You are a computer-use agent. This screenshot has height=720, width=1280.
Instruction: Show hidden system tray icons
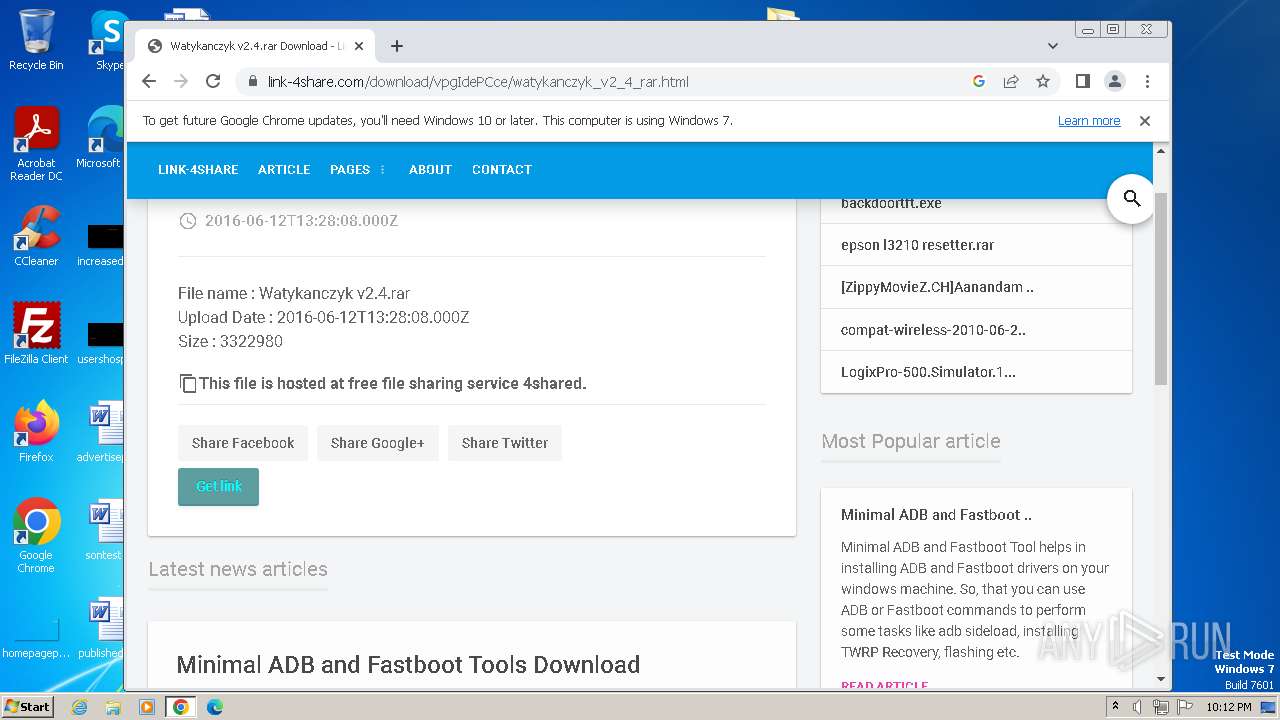coord(1116,707)
